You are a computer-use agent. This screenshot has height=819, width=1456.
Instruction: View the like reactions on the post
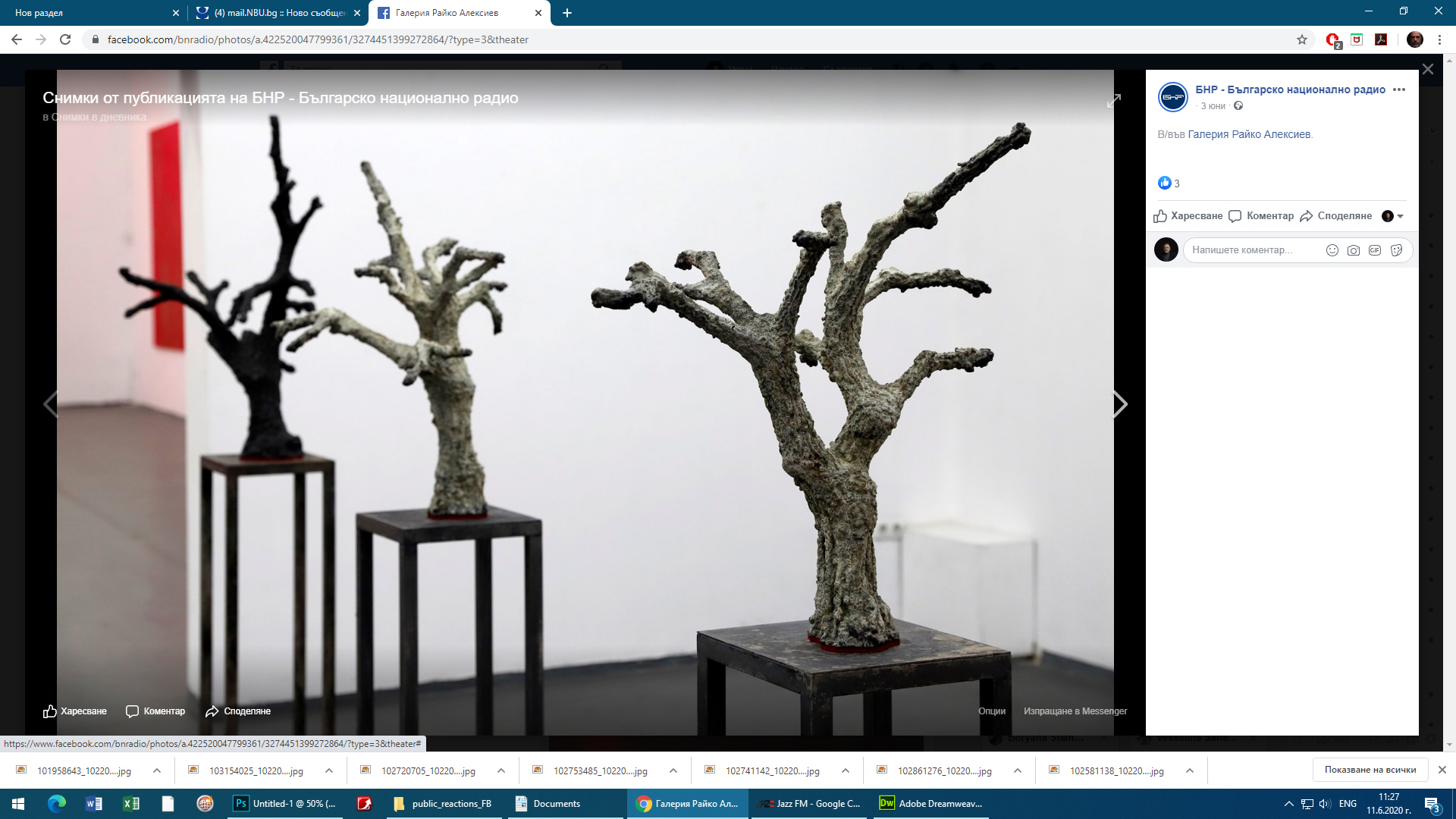[1169, 183]
